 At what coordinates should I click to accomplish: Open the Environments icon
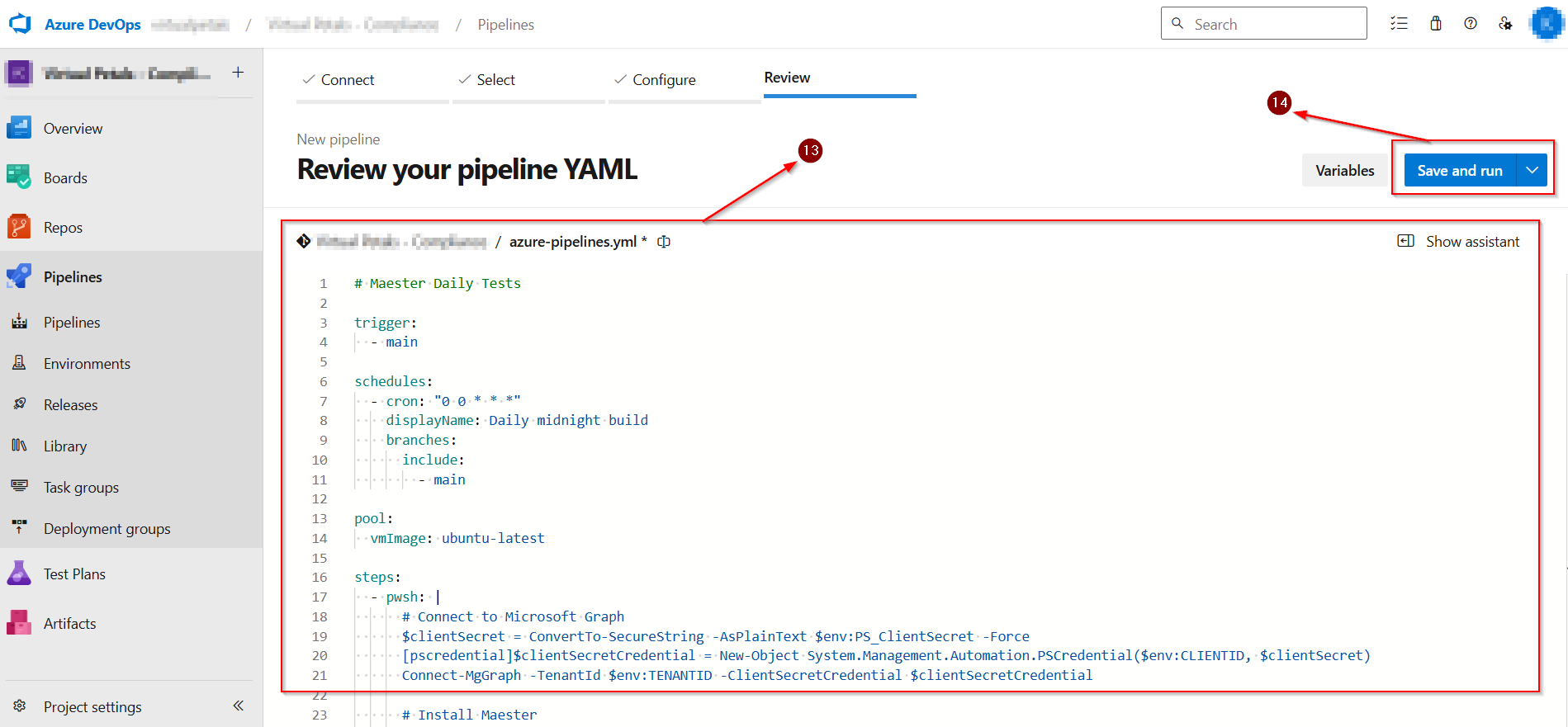point(20,363)
